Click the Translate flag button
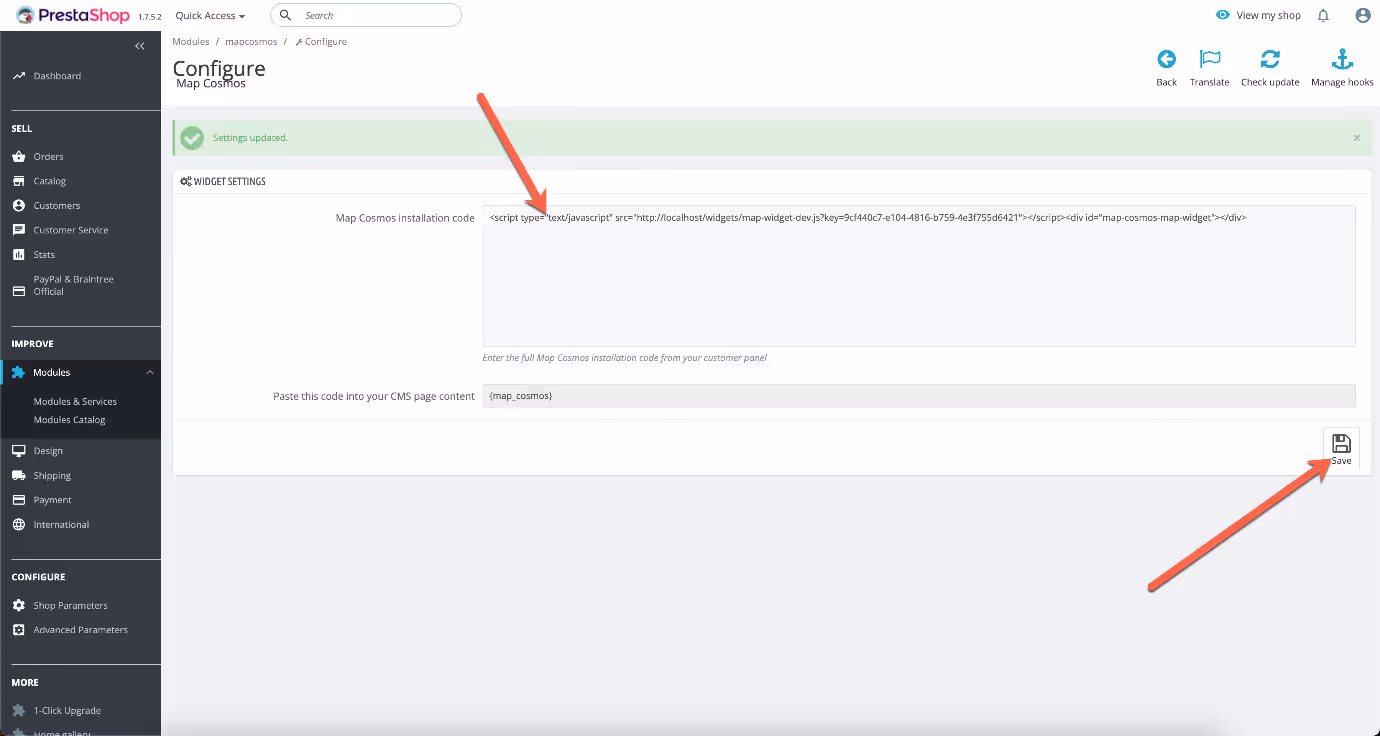 1210,67
